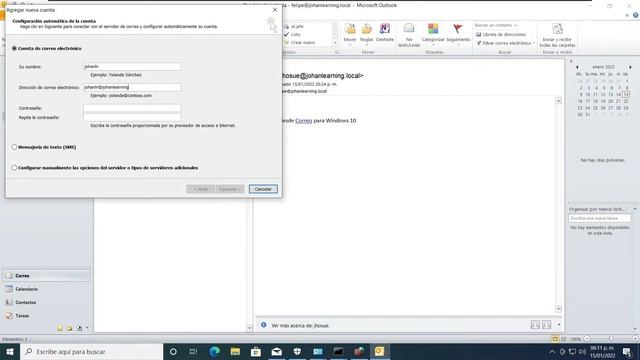This screenshot has width=640, height=360.
Task: Open Organizar por: Marca options arrow
Action: [x=635, y=209]
